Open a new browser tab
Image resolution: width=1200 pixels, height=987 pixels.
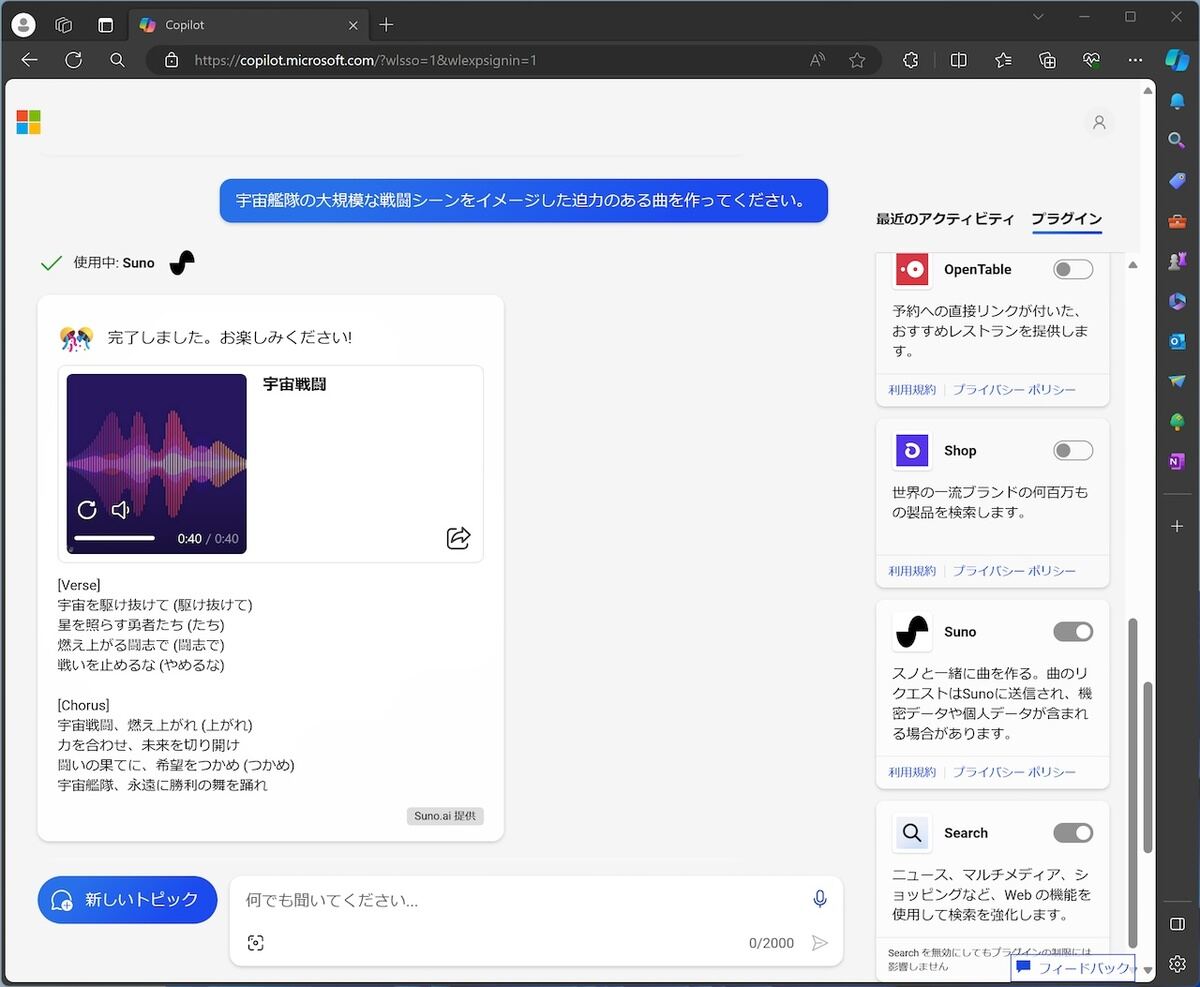click(386, 25)
